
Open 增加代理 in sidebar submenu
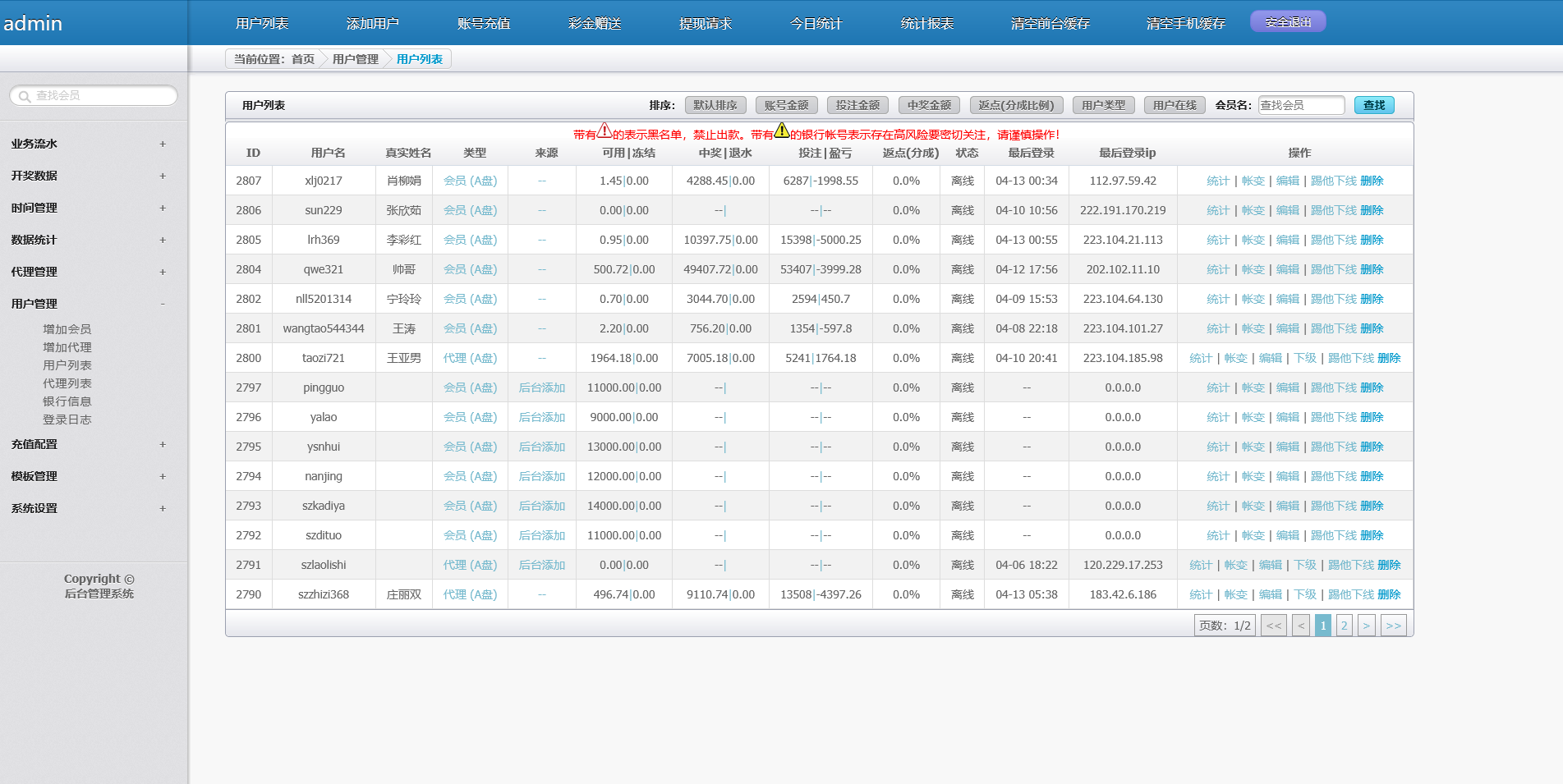point(67,347)
